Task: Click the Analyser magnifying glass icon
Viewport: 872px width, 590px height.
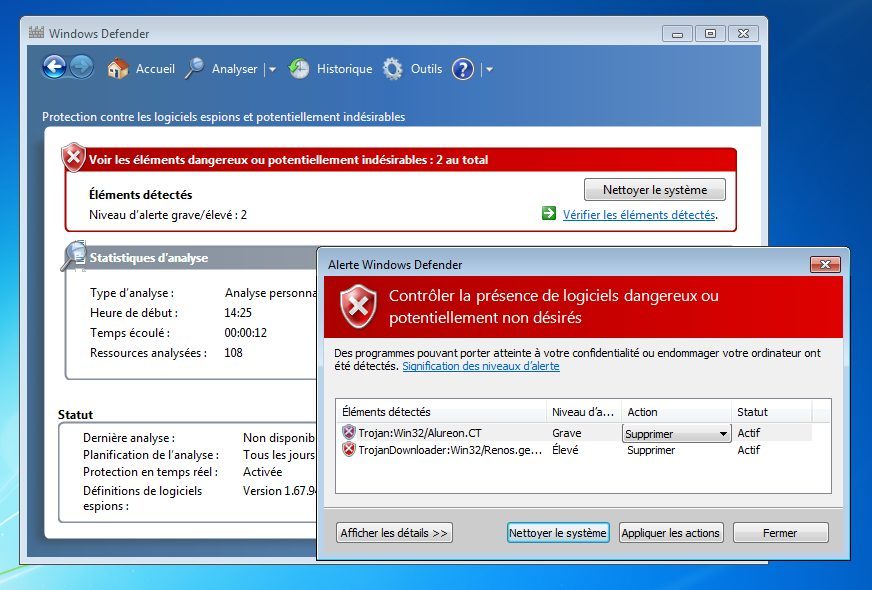Action: (195, 69)
